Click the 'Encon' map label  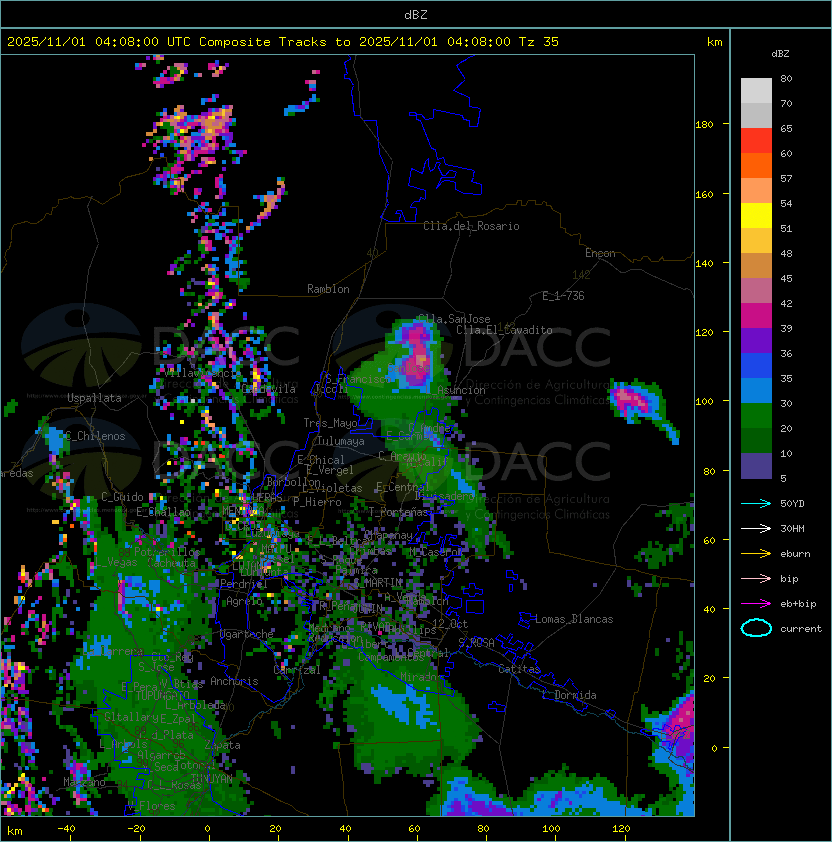(x=600, y=253)
